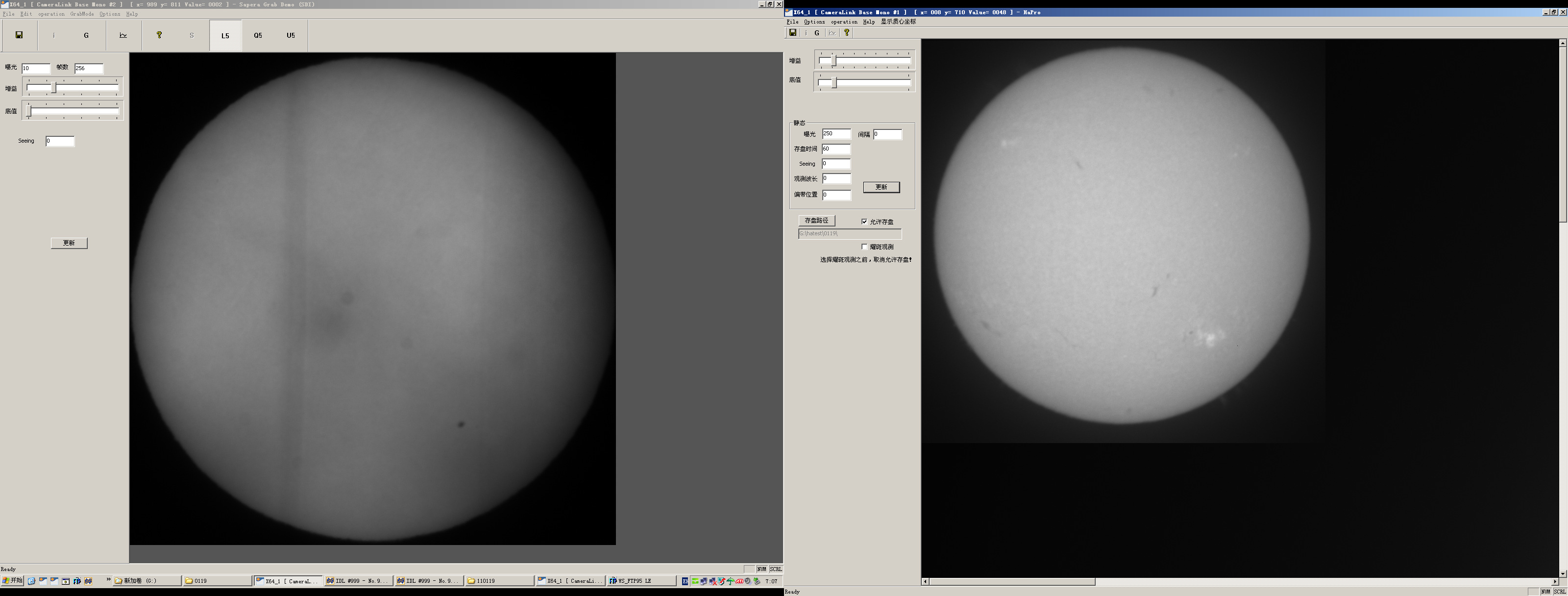Click the 更新 button in HaPro panel
The height and width of the screenshot is (596, 1568).
[881, 187]
